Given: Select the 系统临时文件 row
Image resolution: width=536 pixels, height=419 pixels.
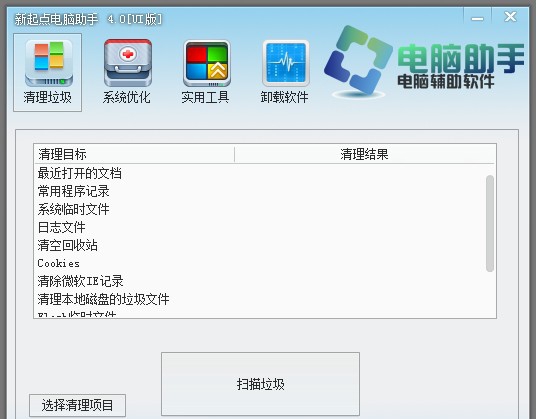Looking at the screenshot, I should coord(260,209).
